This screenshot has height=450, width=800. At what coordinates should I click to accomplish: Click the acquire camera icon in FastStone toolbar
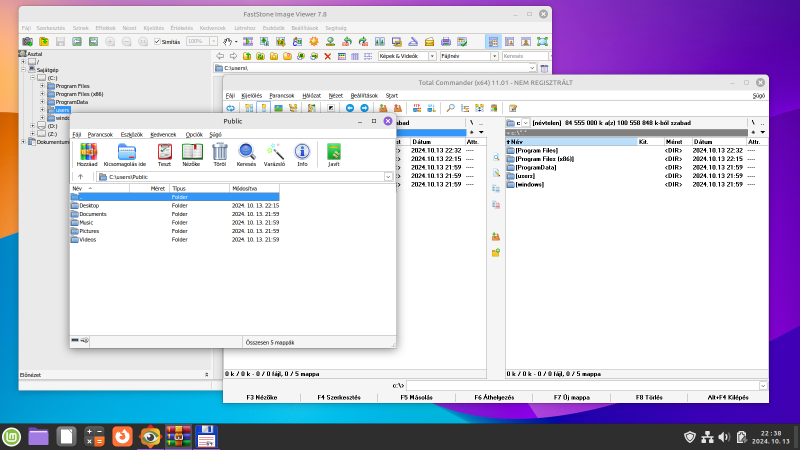click(28, 42)
